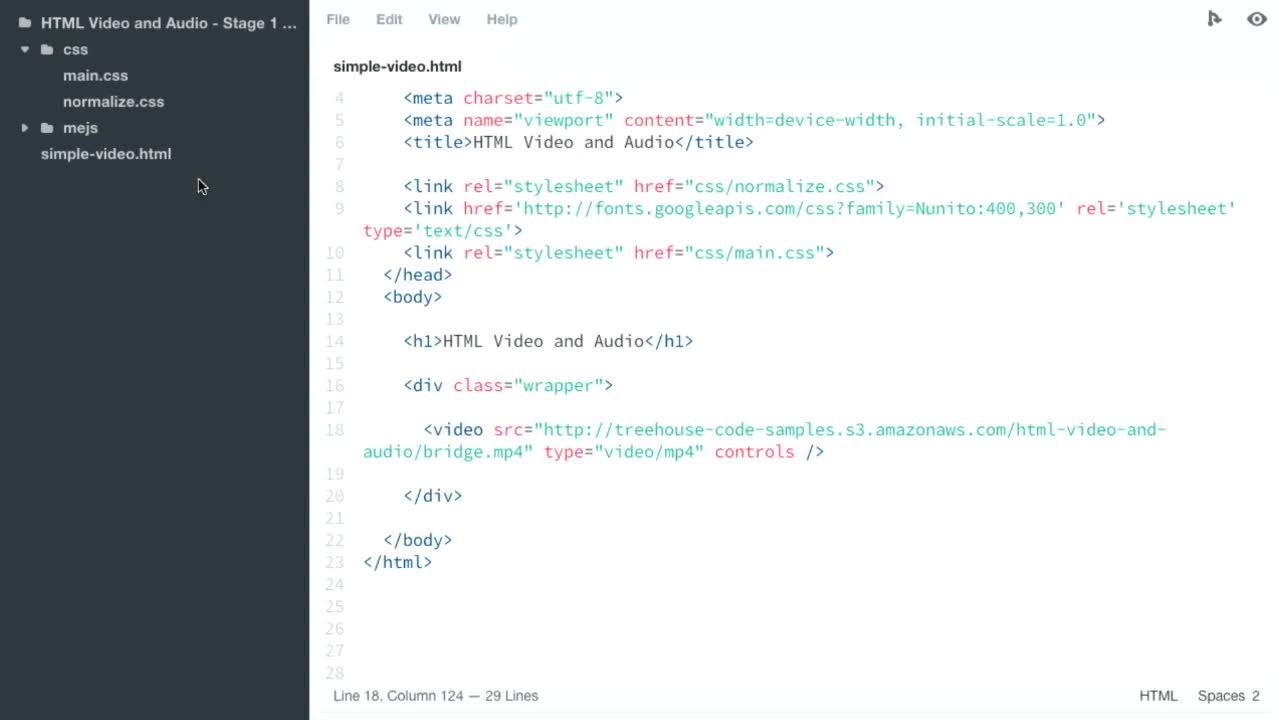The image size is (1280, 720).
Task: Click the css folder icon
Action: click(47, 50)
